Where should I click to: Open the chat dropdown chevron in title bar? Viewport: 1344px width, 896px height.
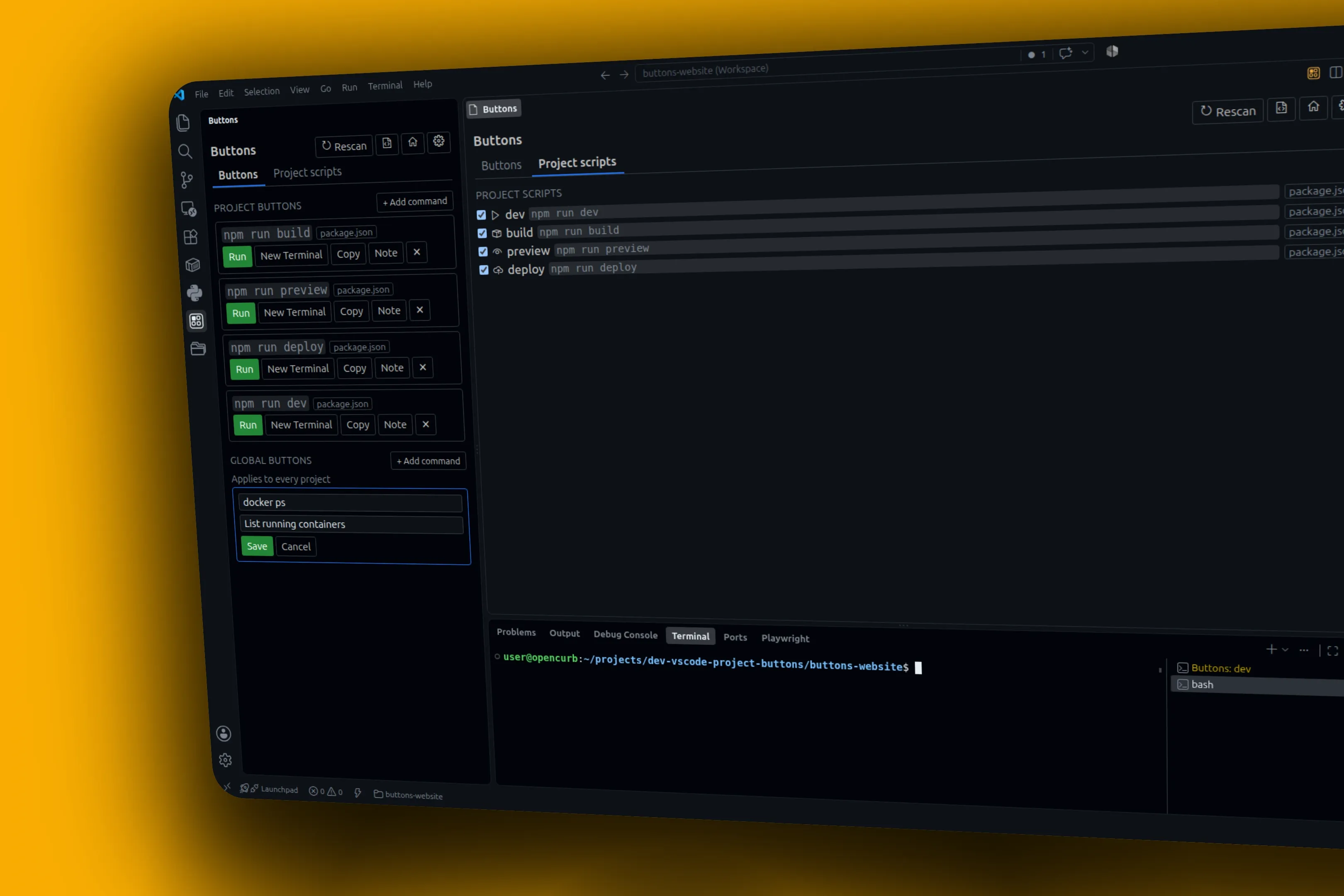pyautogui.click(x=1085, y=53)
